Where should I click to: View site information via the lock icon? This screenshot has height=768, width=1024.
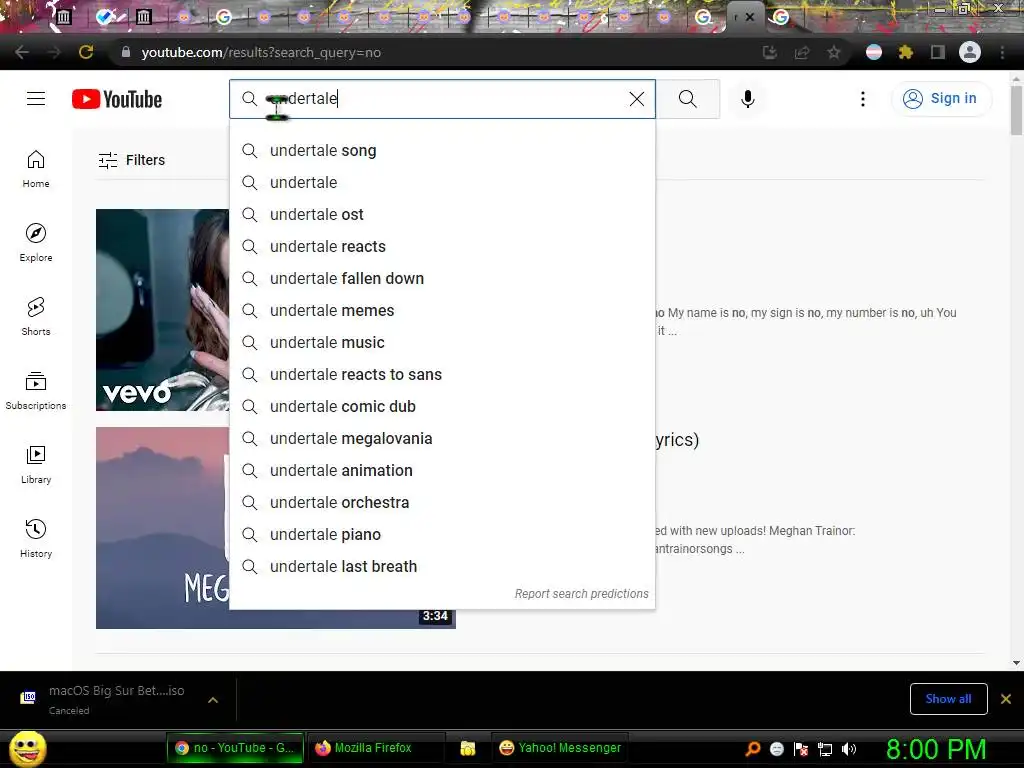[126, 52]
